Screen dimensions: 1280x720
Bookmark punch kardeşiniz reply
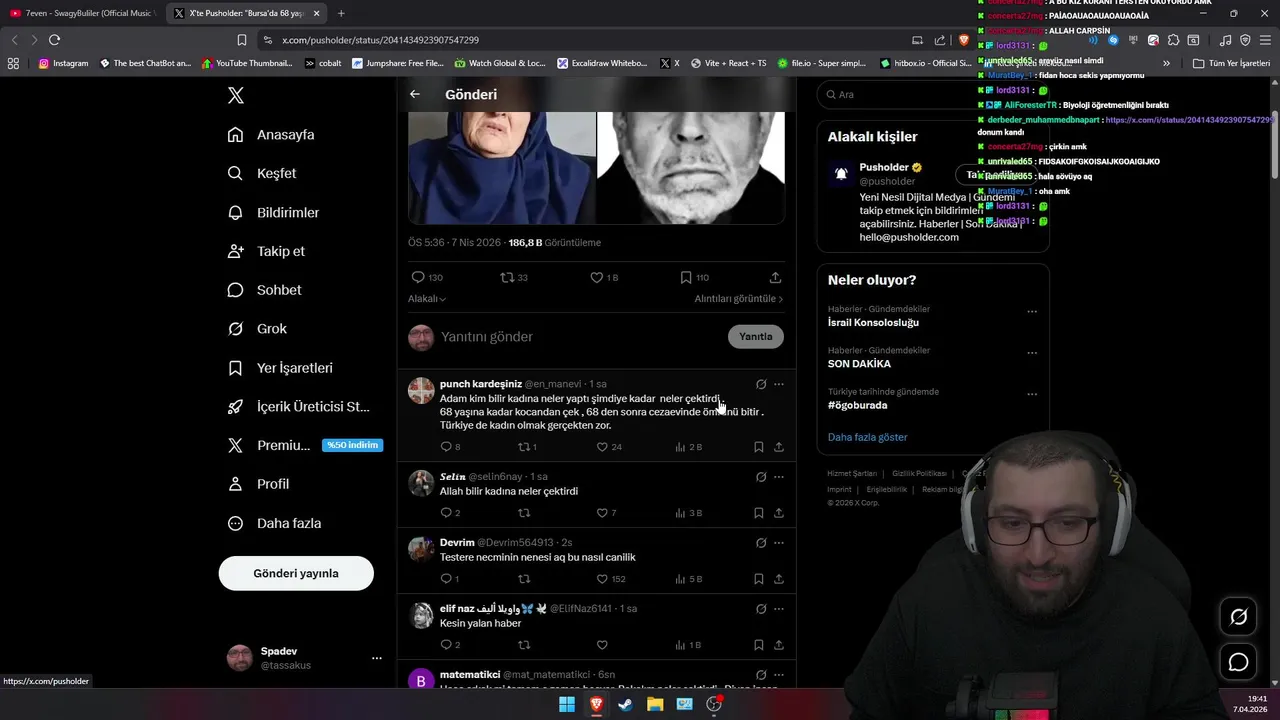[759, 447]
